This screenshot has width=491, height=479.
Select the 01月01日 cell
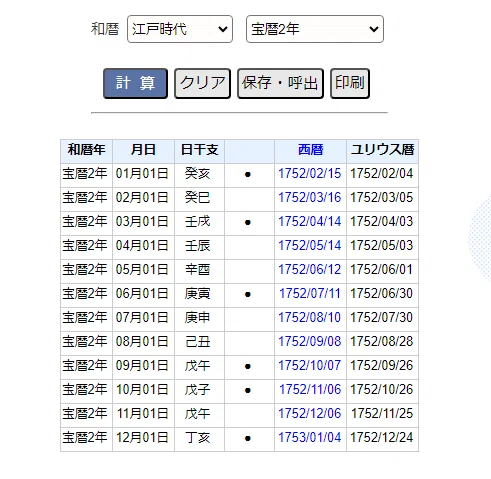click(143, 174)
